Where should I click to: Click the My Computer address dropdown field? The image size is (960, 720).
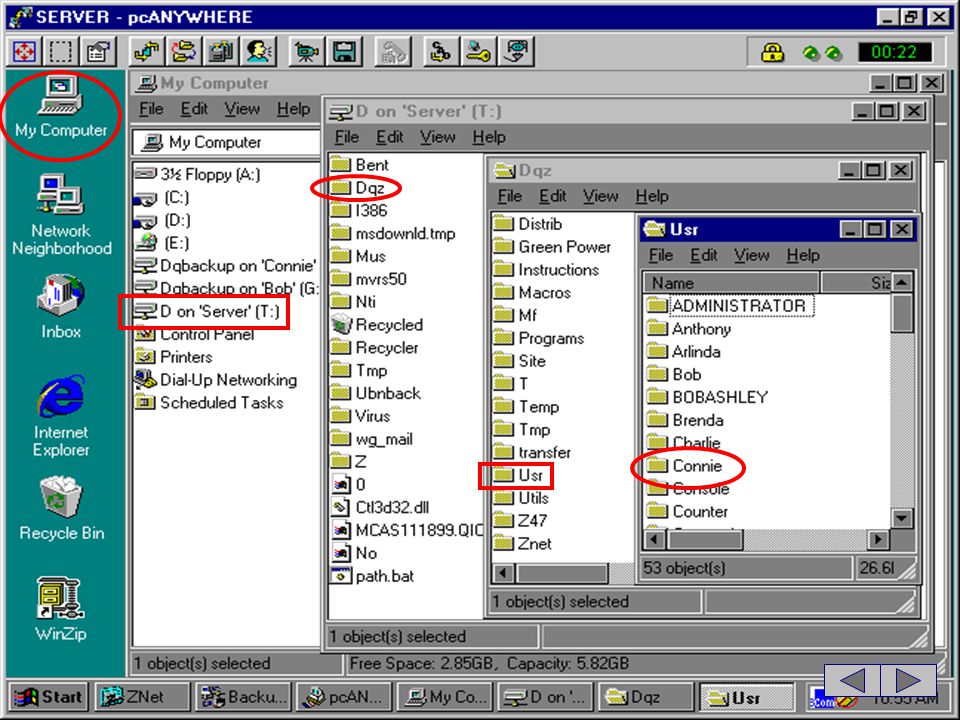click(x=227, y=142)
